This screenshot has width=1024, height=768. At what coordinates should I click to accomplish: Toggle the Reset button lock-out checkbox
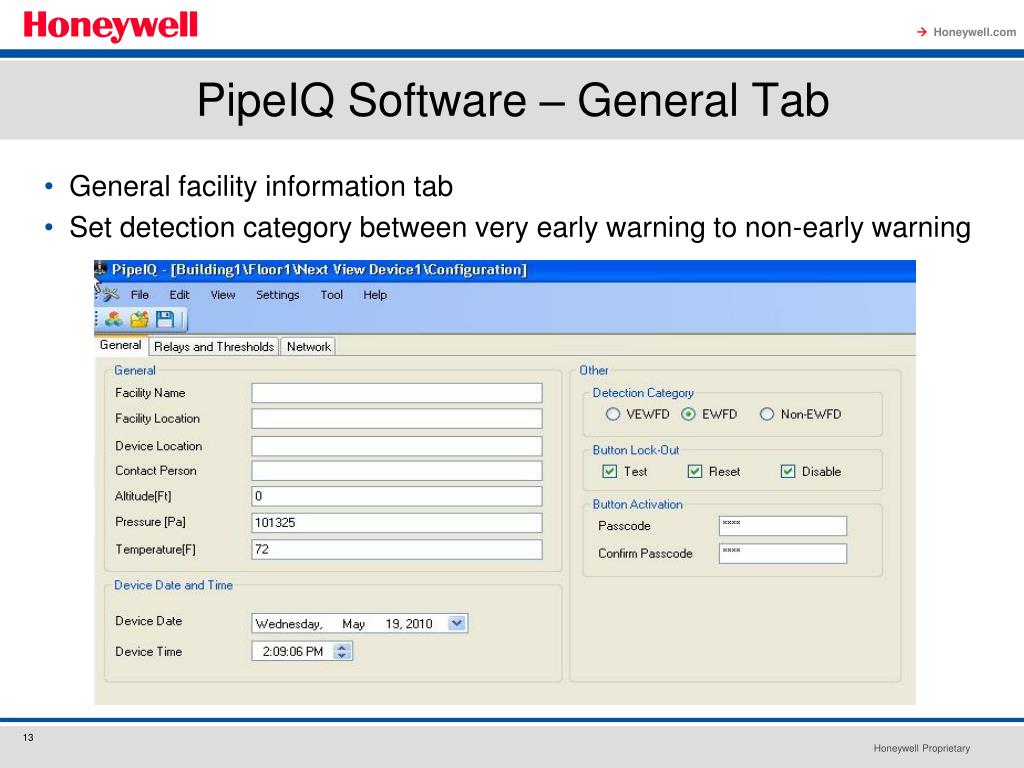(x=695, y=472)
